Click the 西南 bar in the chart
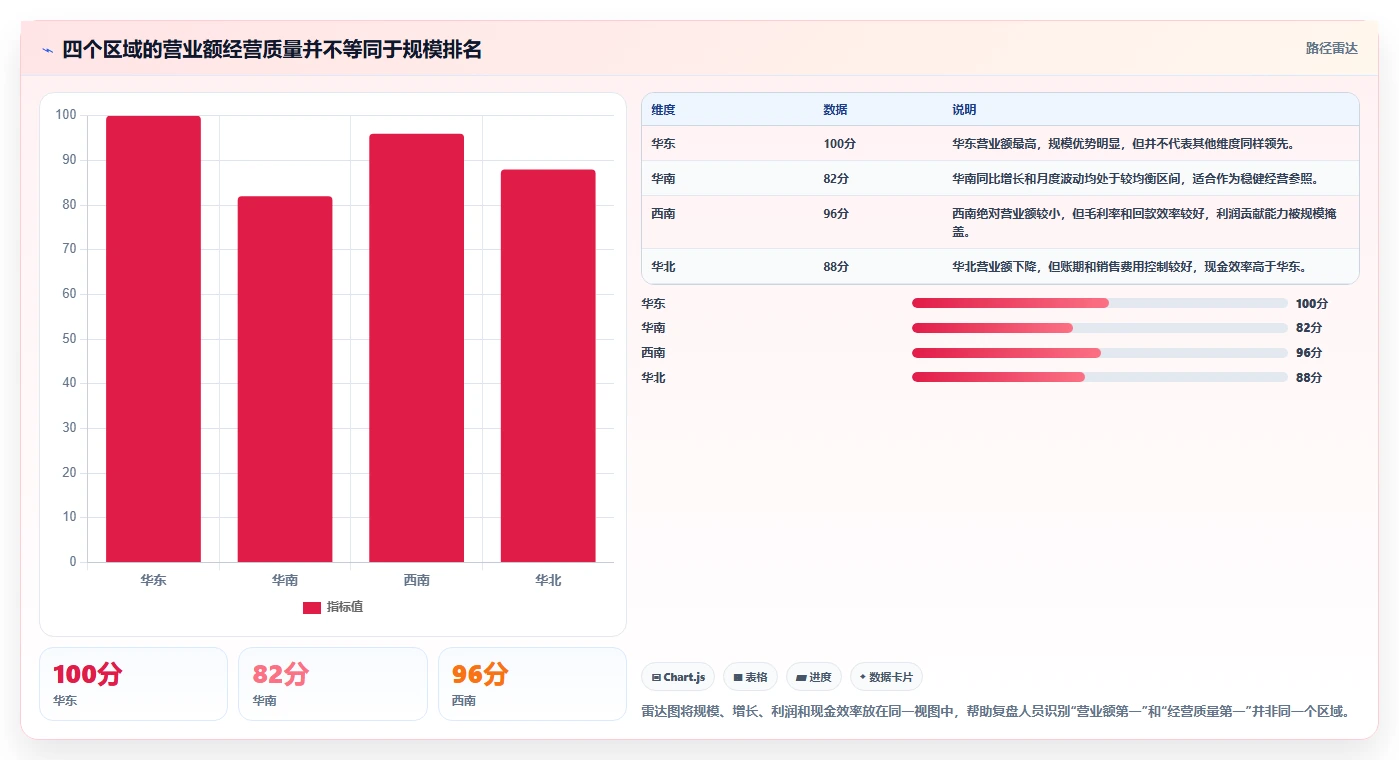Viewport: 1399px width, 760px height. tap(416, 348)
